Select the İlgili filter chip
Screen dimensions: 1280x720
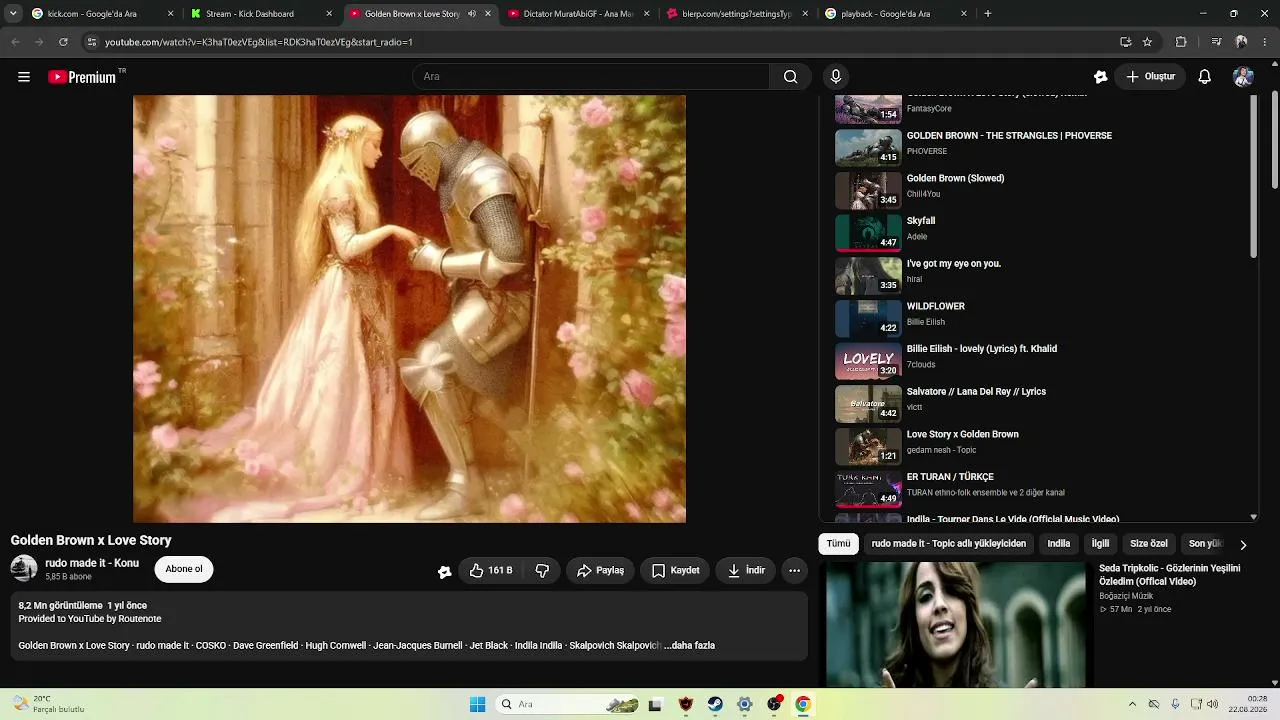click(1100, 544)
